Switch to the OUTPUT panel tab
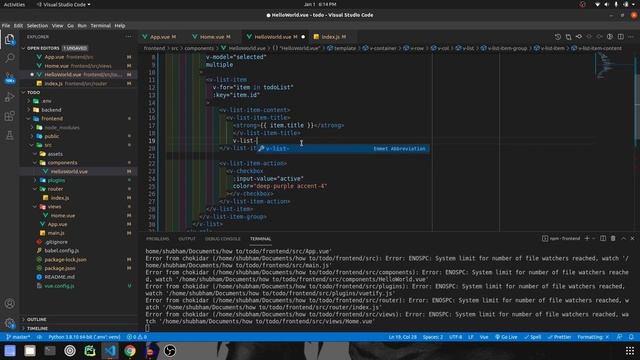The image size is (640, 360). pyautogui.click(x=187, y=239)
